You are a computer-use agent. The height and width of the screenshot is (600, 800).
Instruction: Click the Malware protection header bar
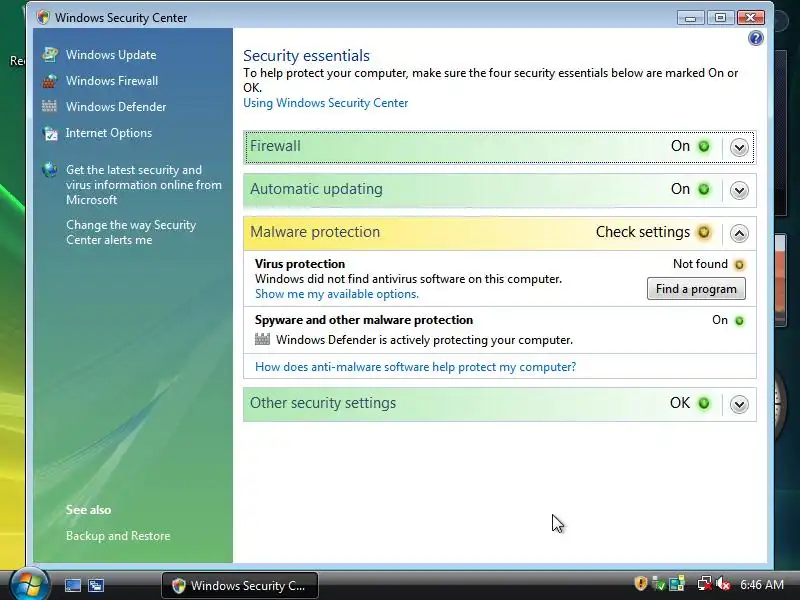[499, 233]
